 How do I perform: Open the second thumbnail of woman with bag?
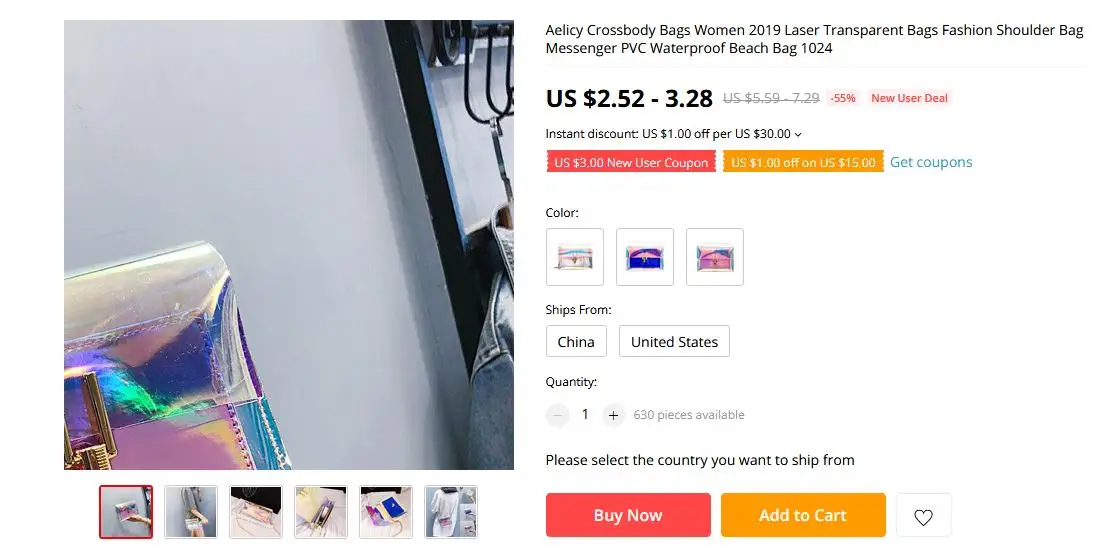(x=191, y=512)
